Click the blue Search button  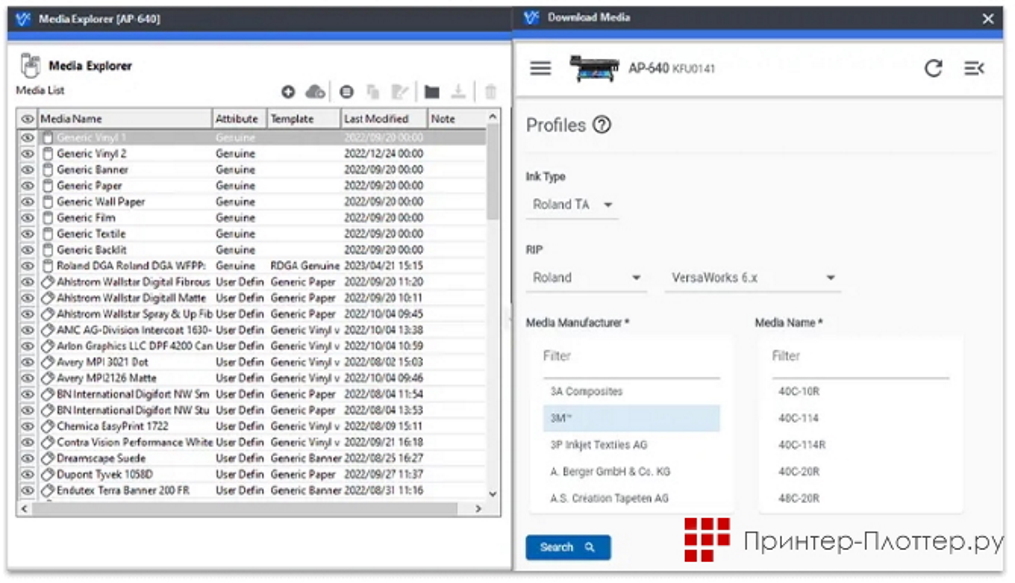click(567, 547)
